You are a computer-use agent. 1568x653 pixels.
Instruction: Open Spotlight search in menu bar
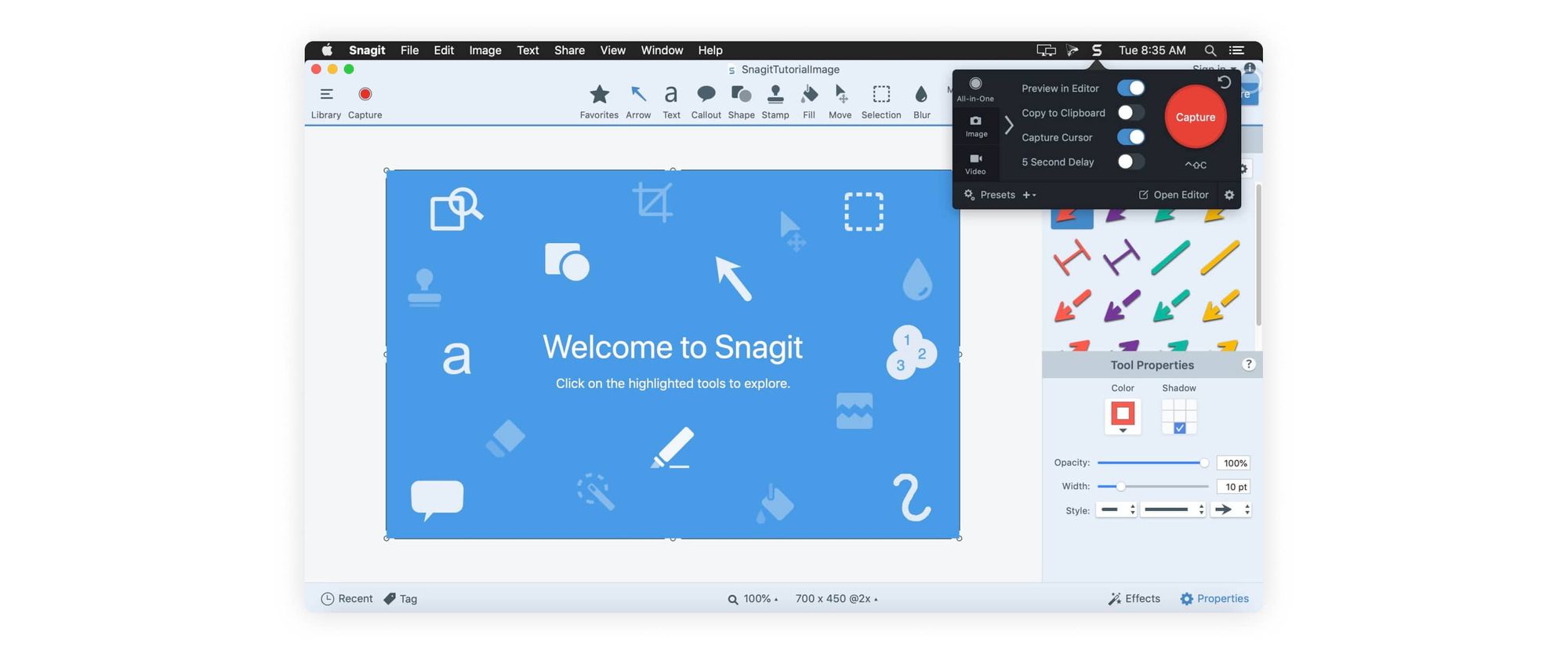click(1210, 50)
